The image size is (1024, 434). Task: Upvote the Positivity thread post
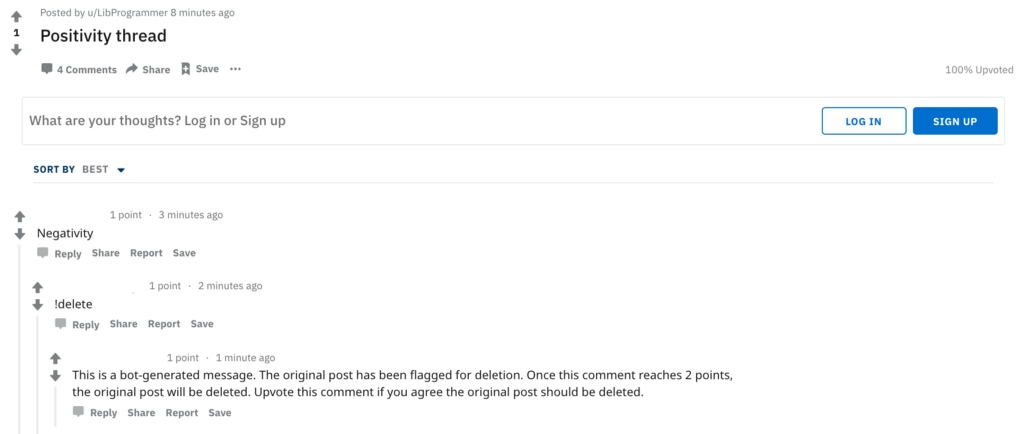point(16,17)
